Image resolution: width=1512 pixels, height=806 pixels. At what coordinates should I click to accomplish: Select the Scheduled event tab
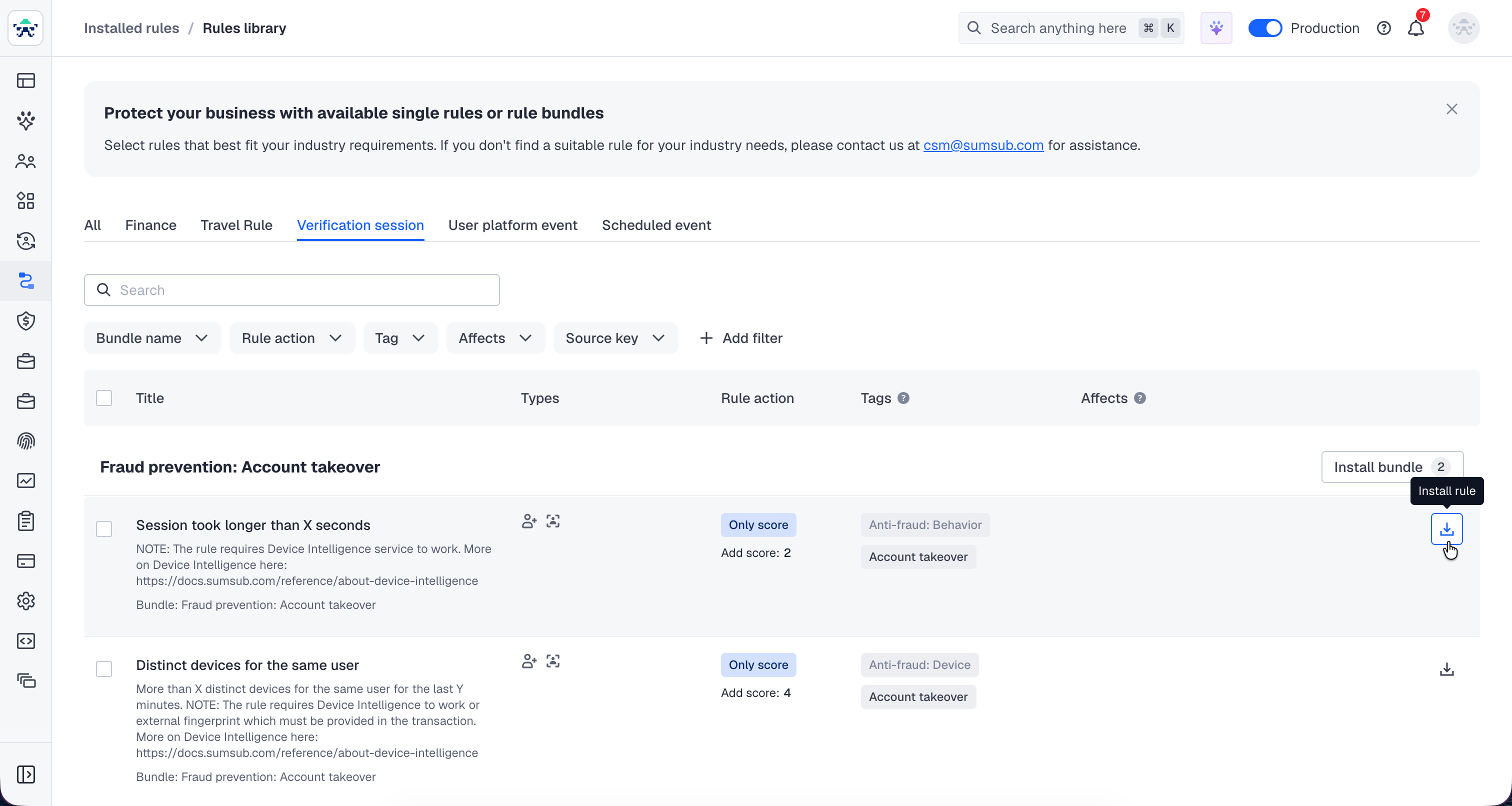[x=655, y=225]
